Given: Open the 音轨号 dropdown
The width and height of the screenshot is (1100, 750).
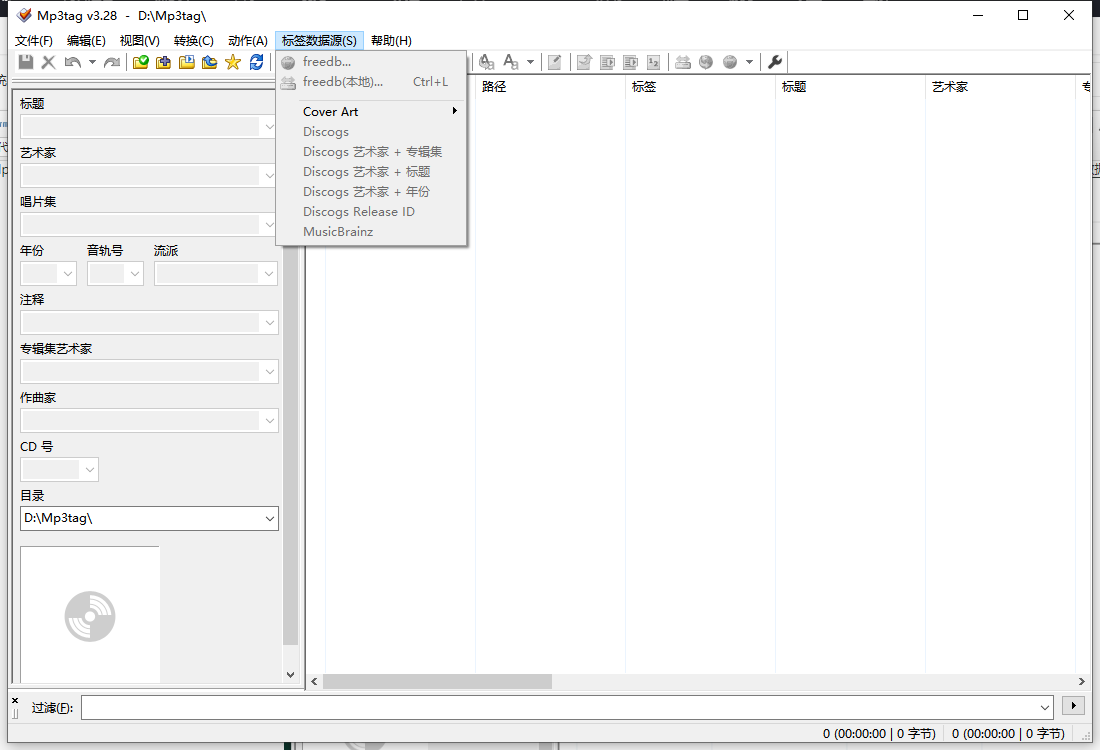Looking at the screenshot, I should [x=135, y=274].
